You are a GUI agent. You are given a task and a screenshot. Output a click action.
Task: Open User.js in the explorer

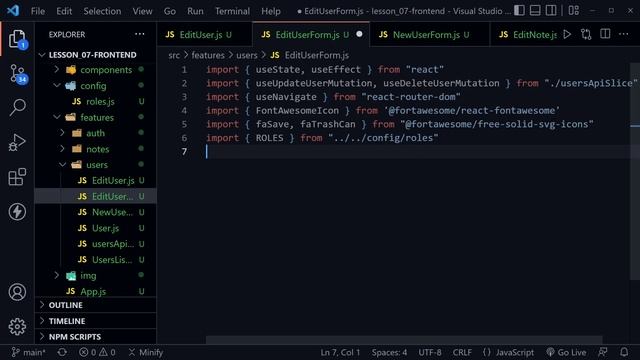(96, 228)
